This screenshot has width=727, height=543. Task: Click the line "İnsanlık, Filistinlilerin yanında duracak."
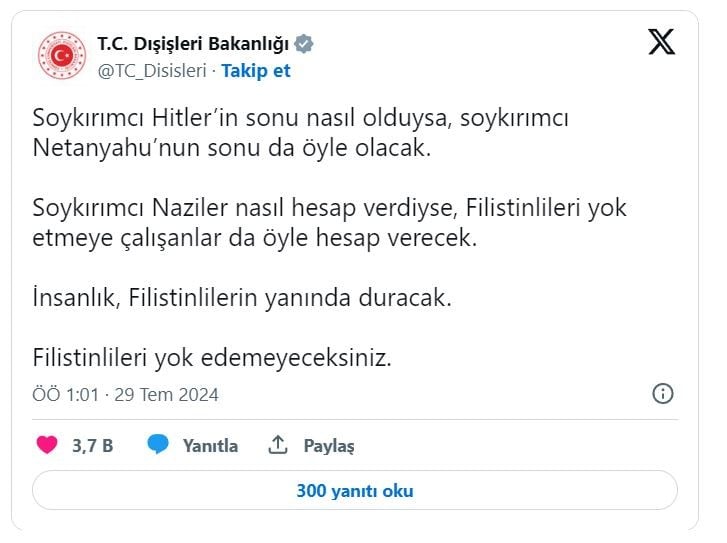[242, 298]
